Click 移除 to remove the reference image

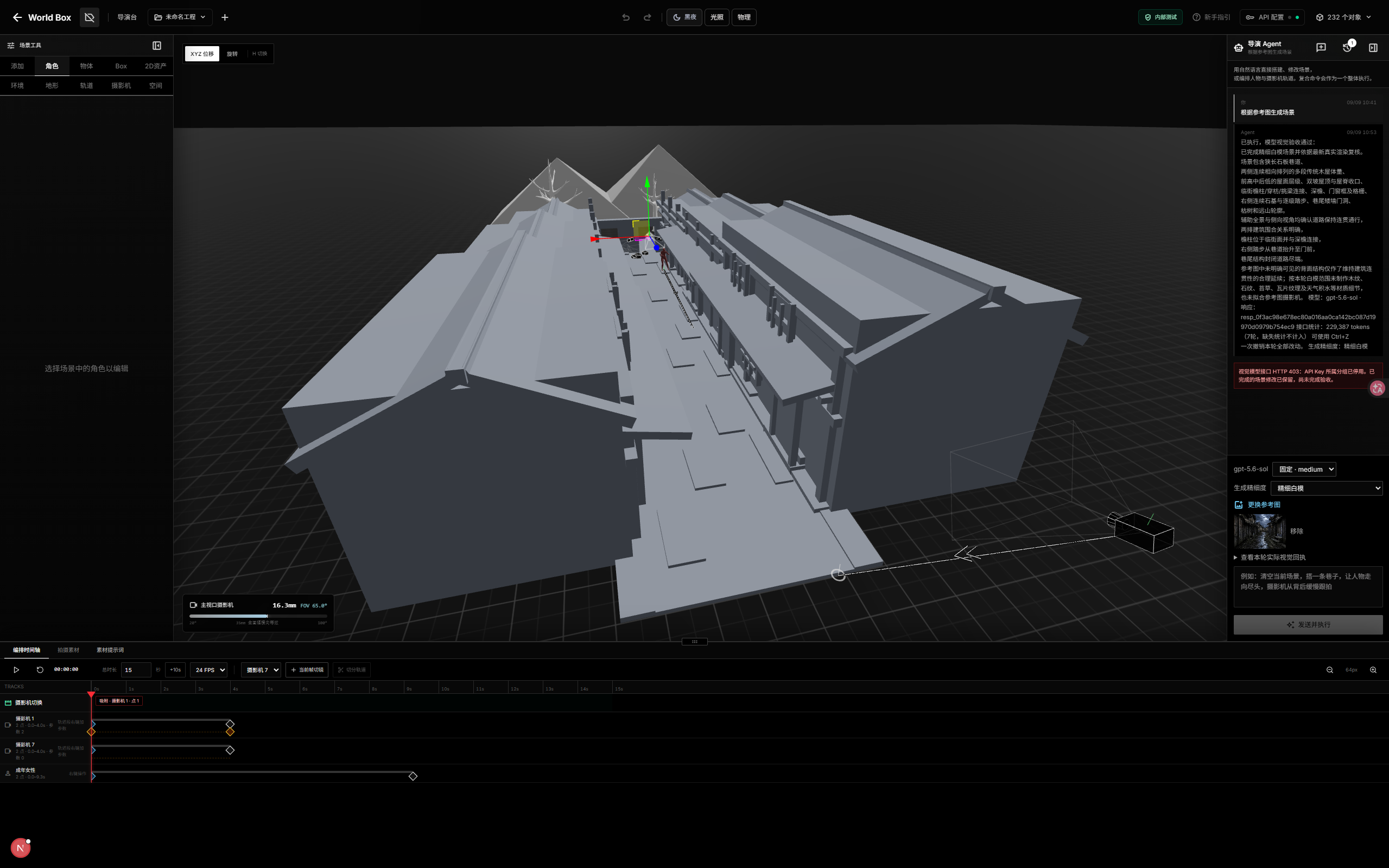pos(1297,531)
